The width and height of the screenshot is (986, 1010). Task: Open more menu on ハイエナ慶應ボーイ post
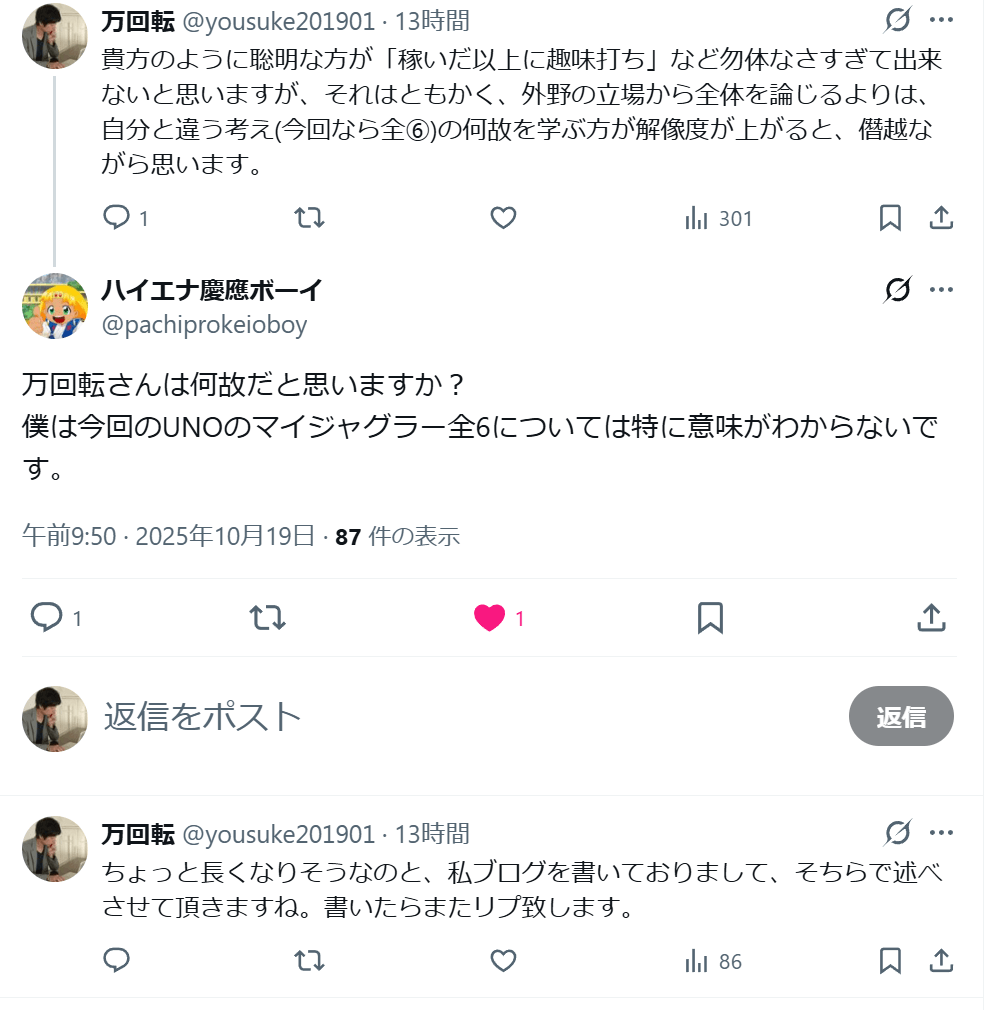point(941,290)
